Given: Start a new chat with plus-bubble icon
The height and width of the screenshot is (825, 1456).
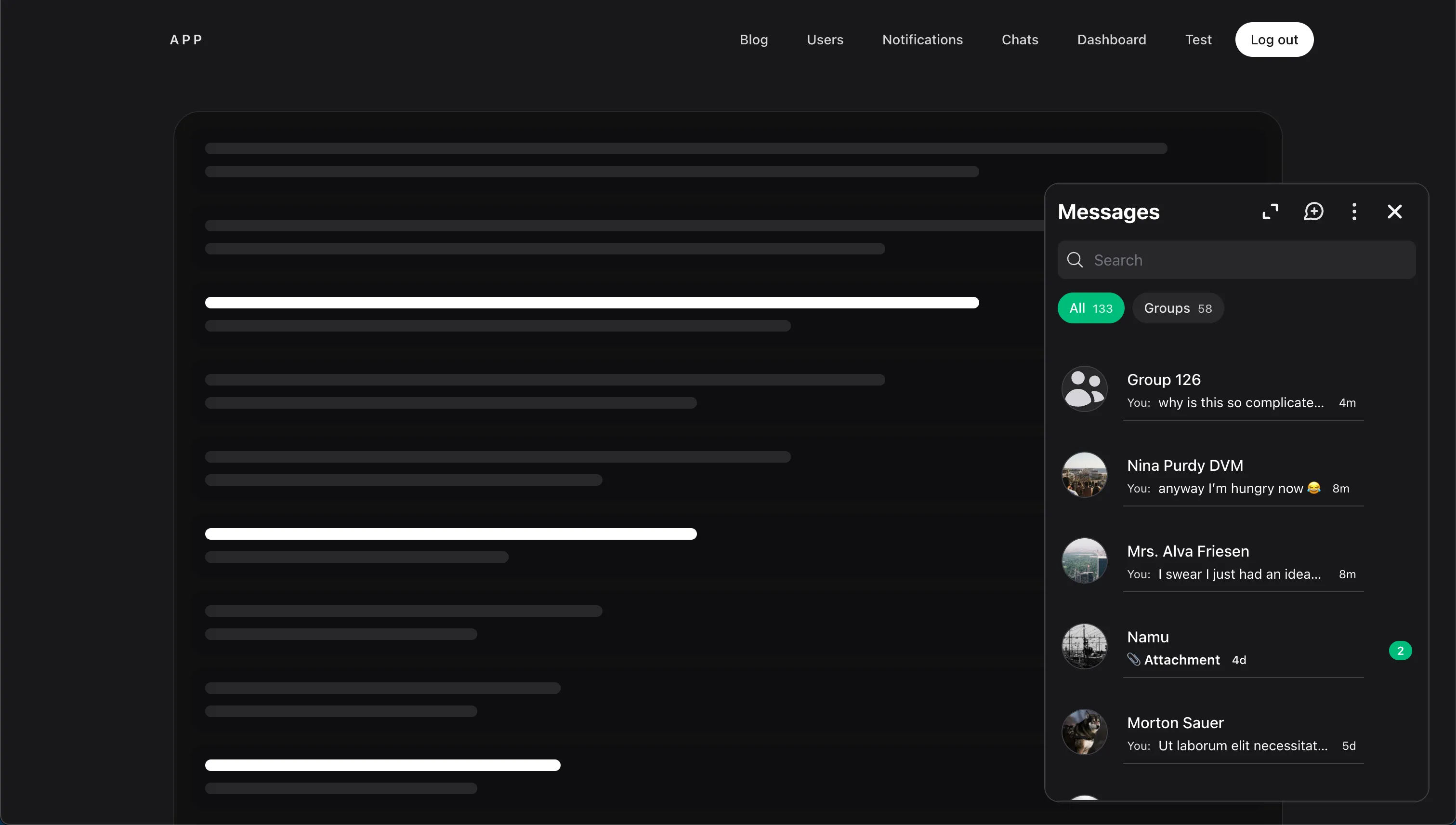Looking at the screenshot, I should point(1313,212).
